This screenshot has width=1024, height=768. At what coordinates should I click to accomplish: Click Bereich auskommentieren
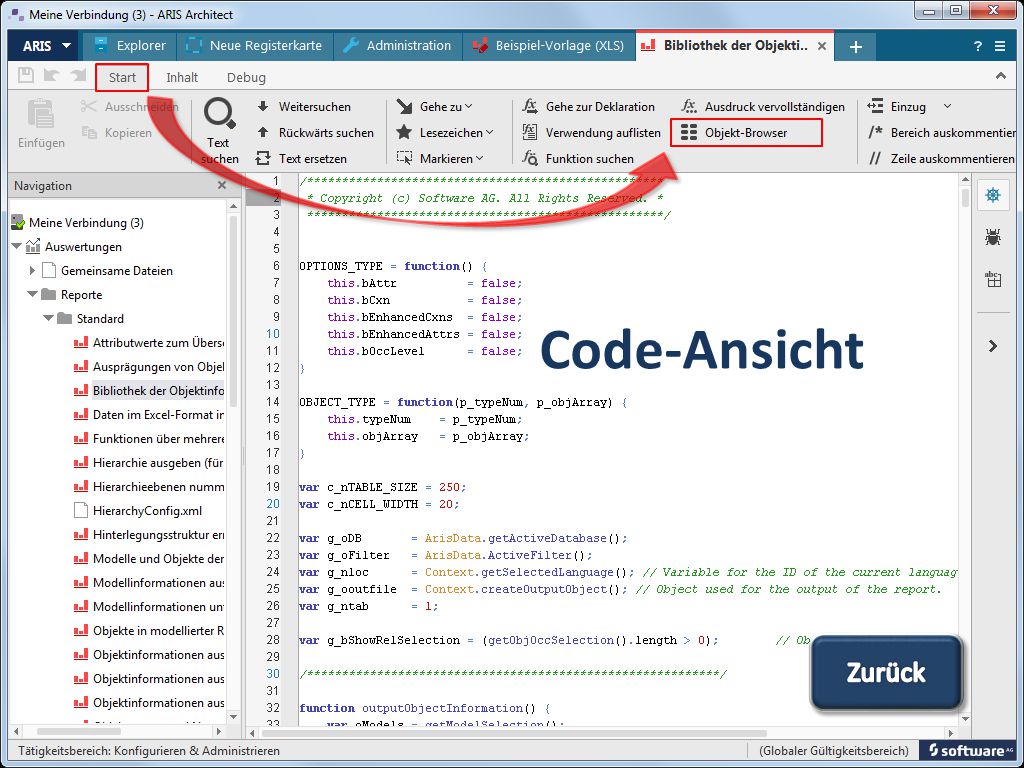tap(941, 133)
